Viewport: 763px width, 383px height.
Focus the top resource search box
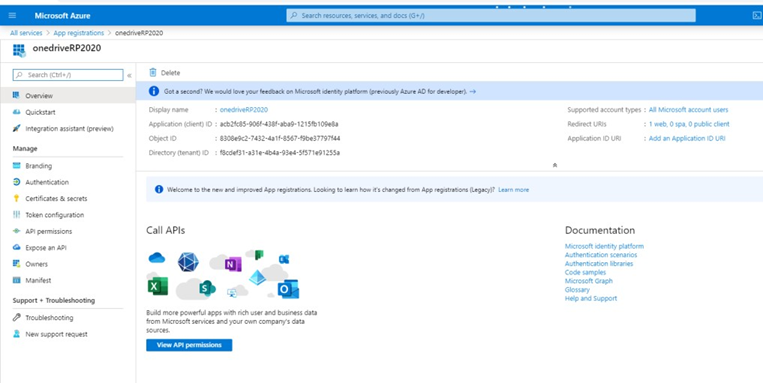[x=490, y=16]
